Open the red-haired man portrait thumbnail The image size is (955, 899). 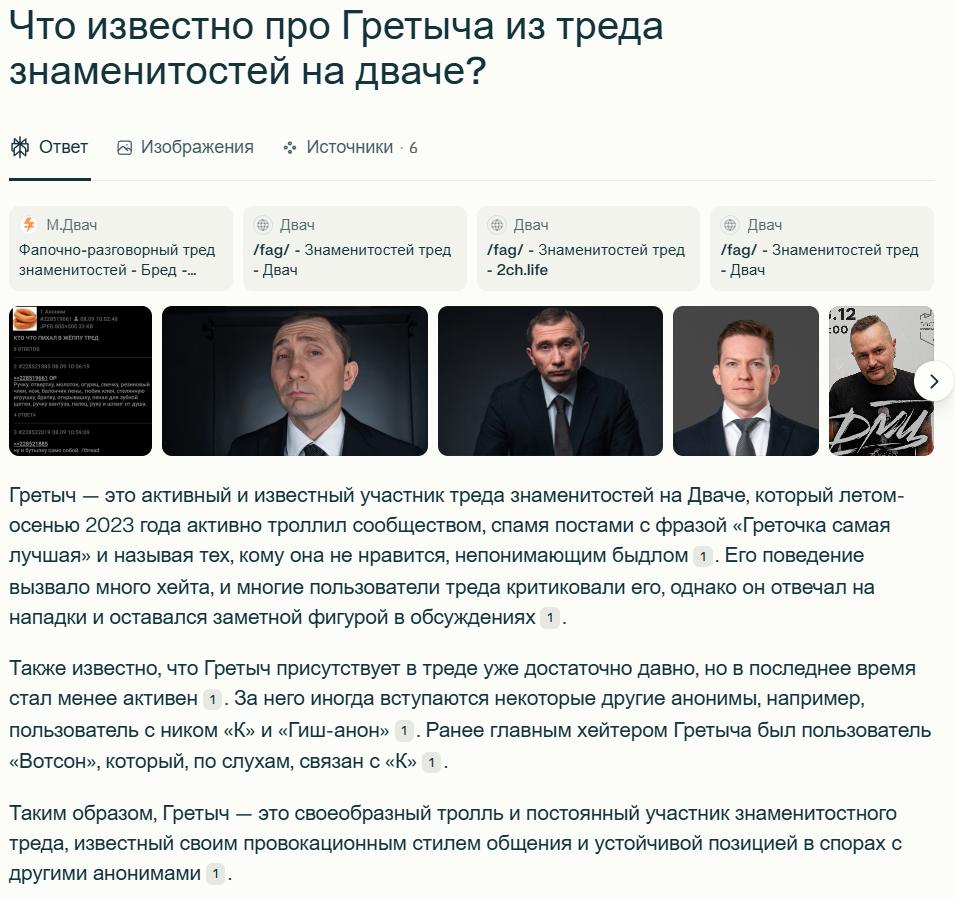(x=745, y=381)
